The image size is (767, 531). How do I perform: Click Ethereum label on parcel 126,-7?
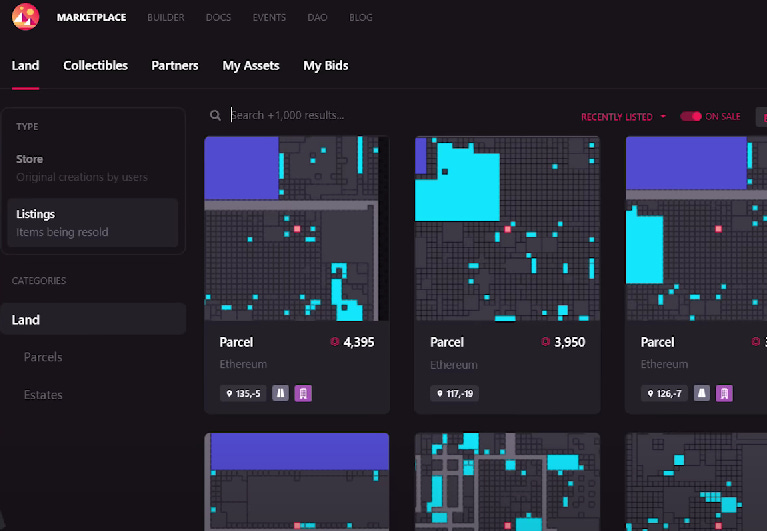[664, 364]
